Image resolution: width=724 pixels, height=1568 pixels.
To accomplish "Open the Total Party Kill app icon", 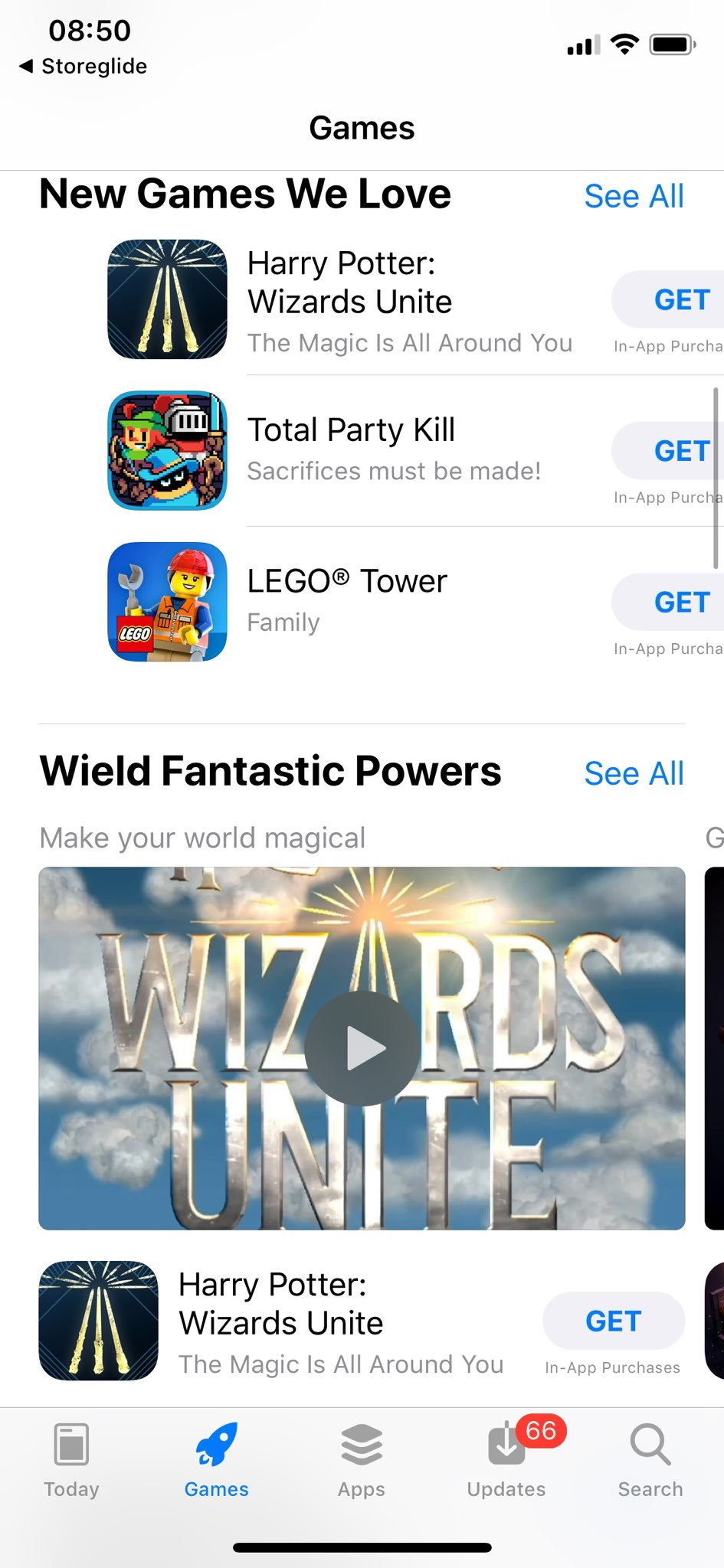I will point(167,450).
